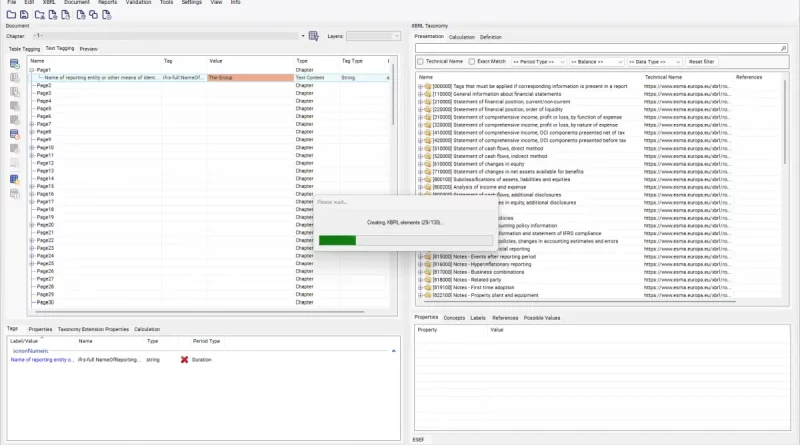Open the Layers combo box
The height and width of the screenshot is (445, 800).
point(373,36)
